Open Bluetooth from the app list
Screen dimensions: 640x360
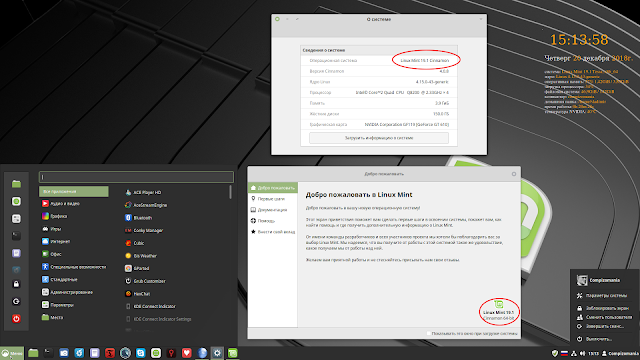click(x=138, y=218)
